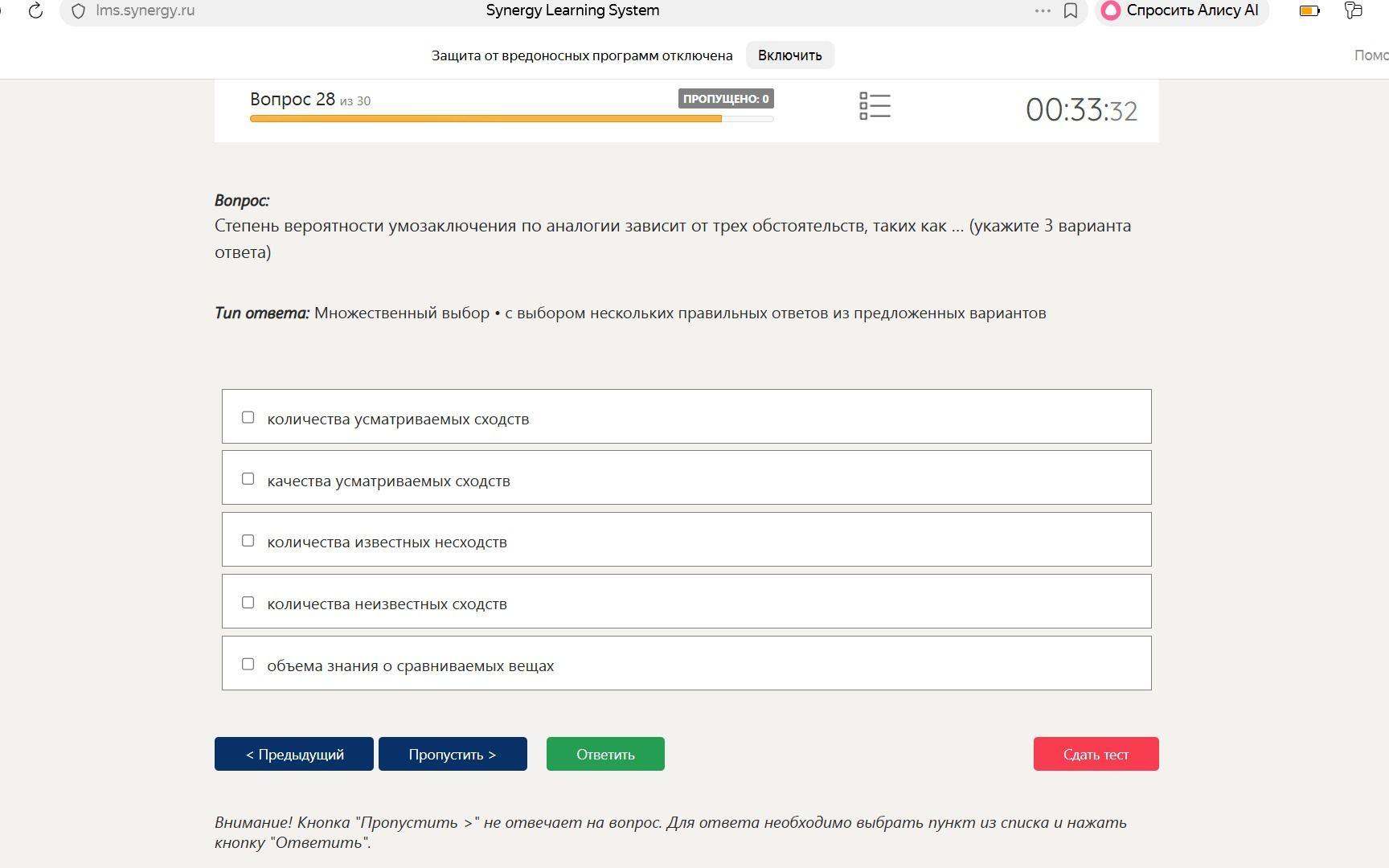Tick the 'количества неизвестных сходств' checkbox
The width and height of the screenshot is (1389, 868).
248,603
